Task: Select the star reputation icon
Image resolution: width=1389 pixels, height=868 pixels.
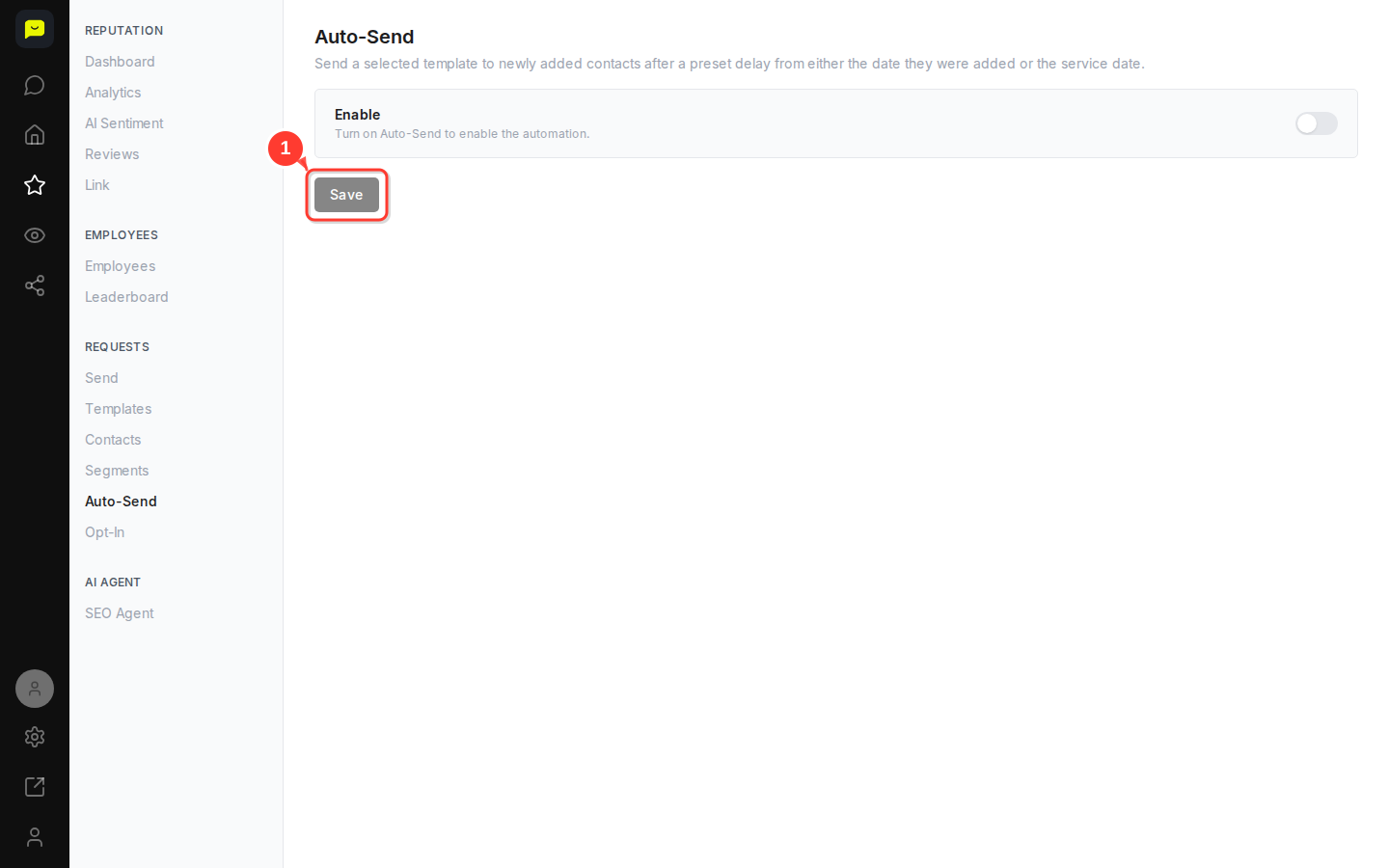Action: pos(35,185)
